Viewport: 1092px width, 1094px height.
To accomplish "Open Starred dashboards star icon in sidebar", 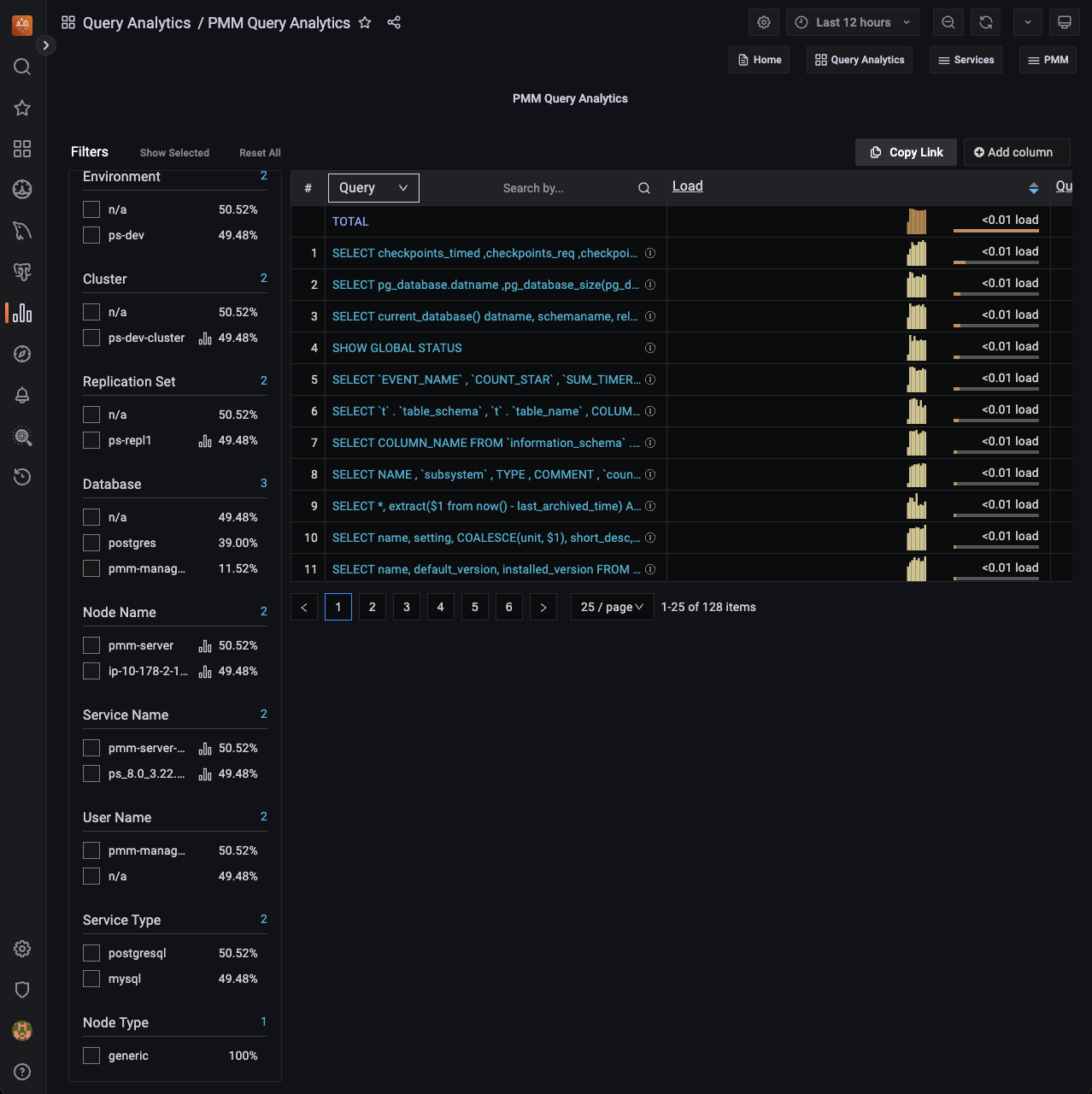I will pos(22,108).
